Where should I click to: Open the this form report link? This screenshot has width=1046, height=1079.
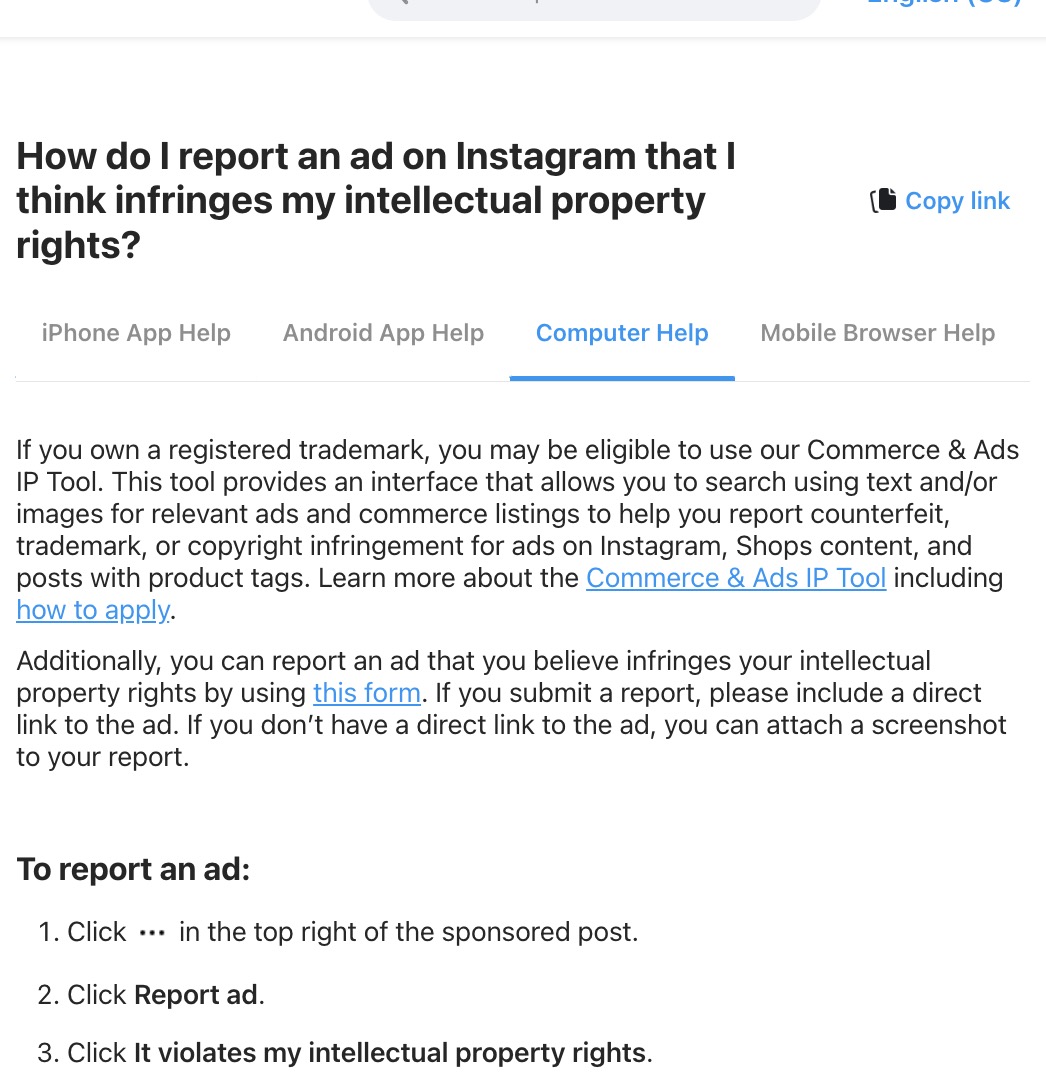[x=367, y=693]
